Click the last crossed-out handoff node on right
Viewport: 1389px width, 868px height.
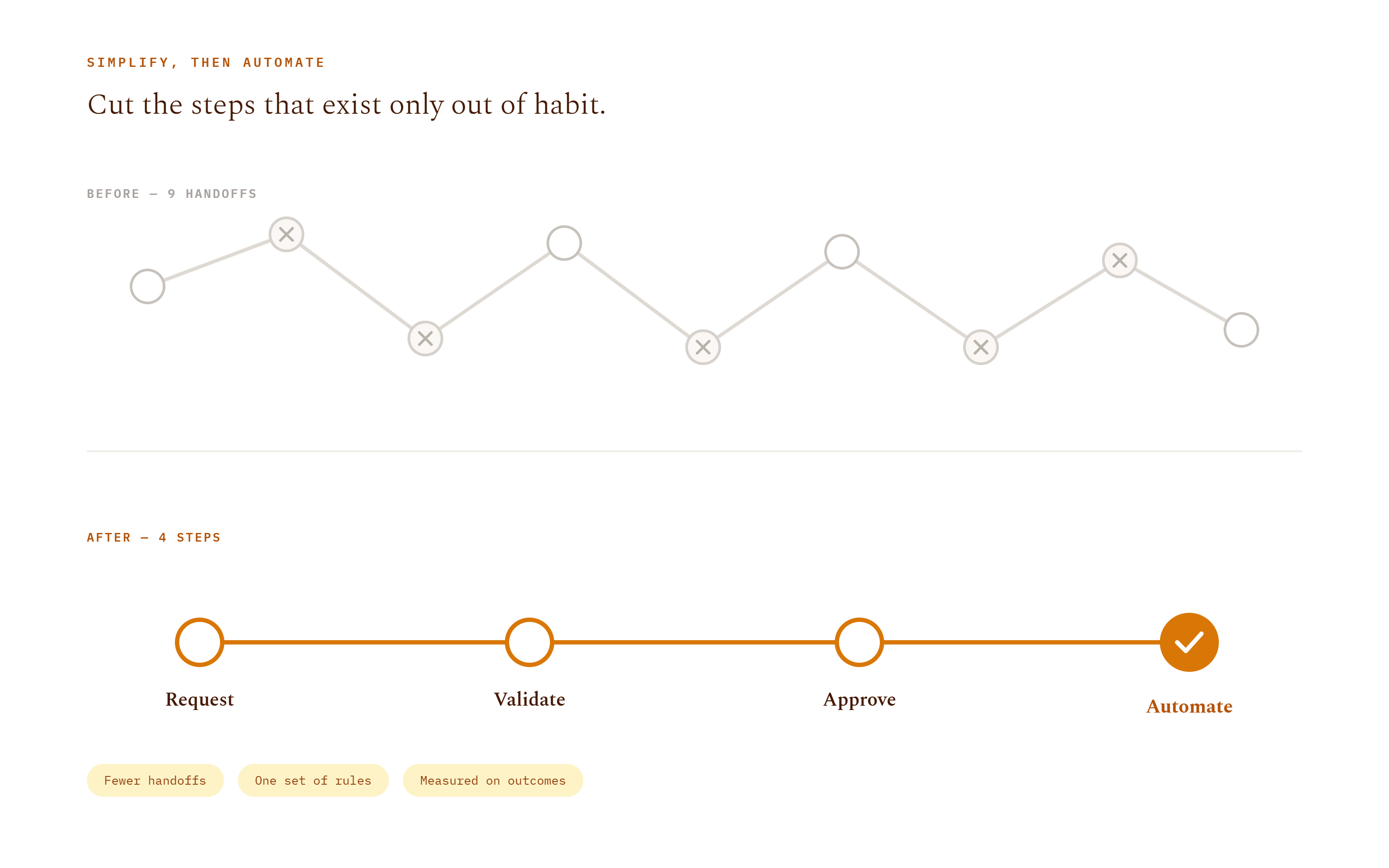pos(1119,261)
